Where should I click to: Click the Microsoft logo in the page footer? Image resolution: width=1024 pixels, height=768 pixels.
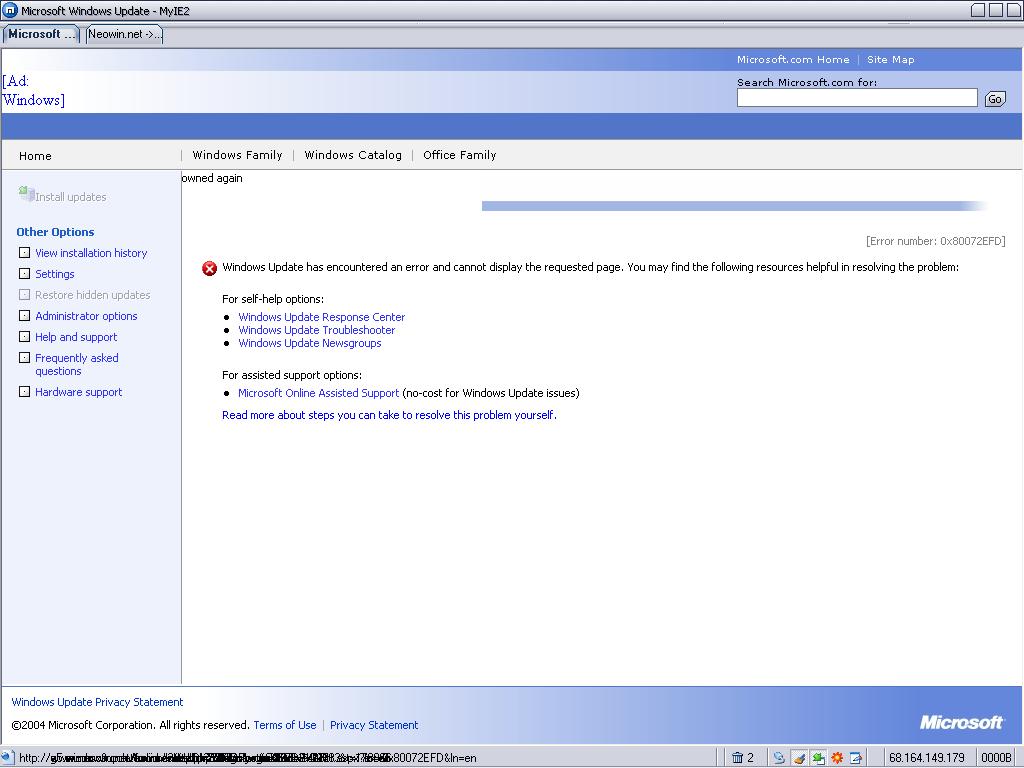click(x=961, y=721)
